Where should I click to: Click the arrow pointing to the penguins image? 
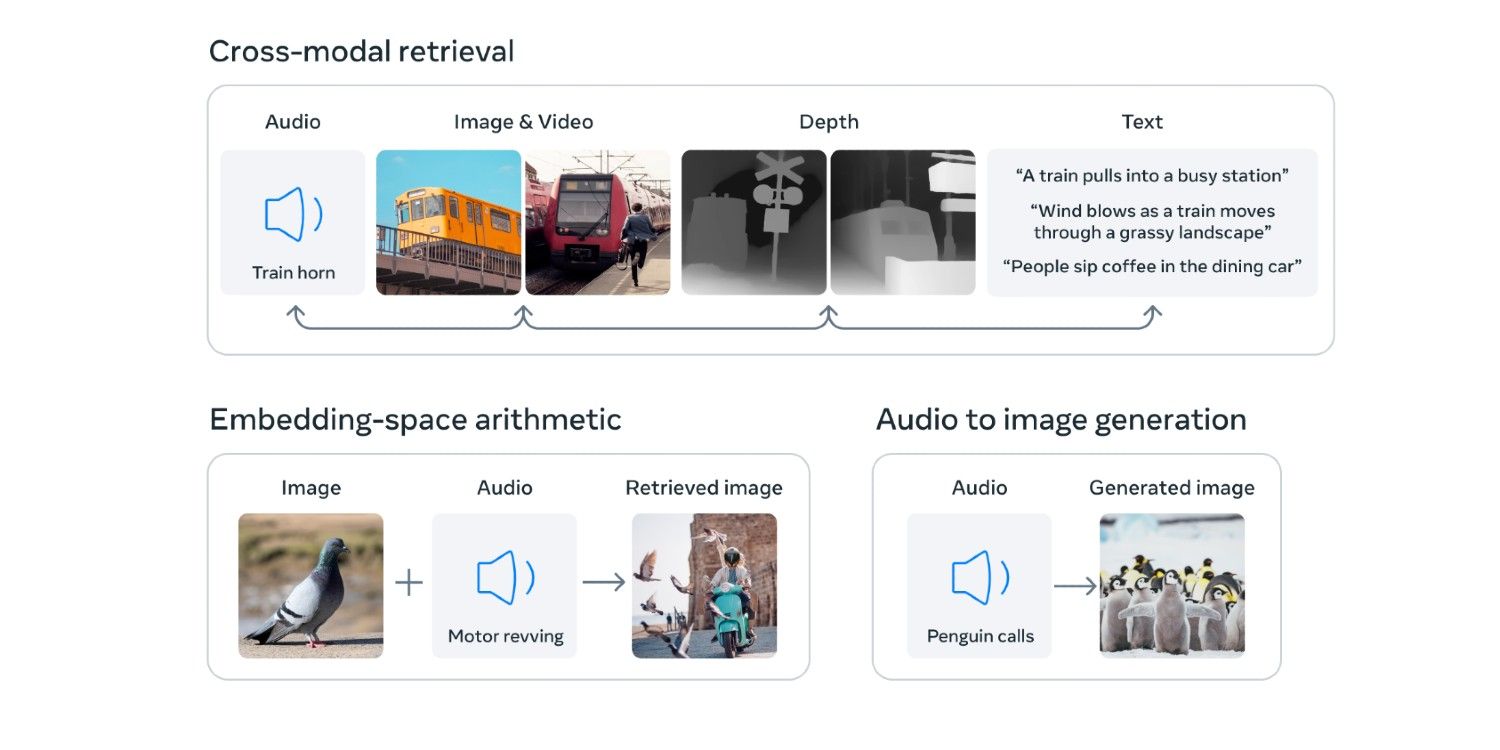(x=1075, y=585)
